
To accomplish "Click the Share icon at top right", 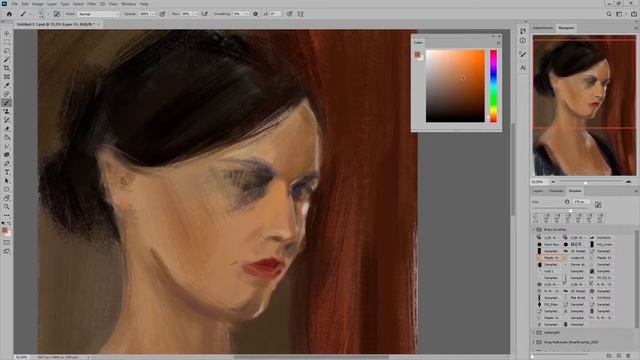I will (634, 14).
